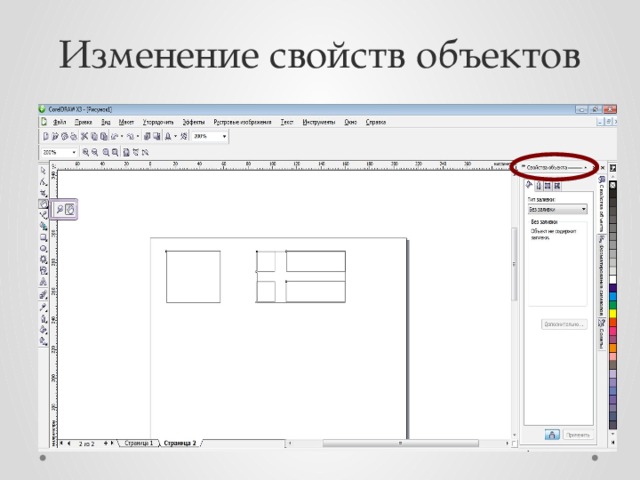Click the Zoom in icon
The image size is (640, 480).
[x=86, y=152]
